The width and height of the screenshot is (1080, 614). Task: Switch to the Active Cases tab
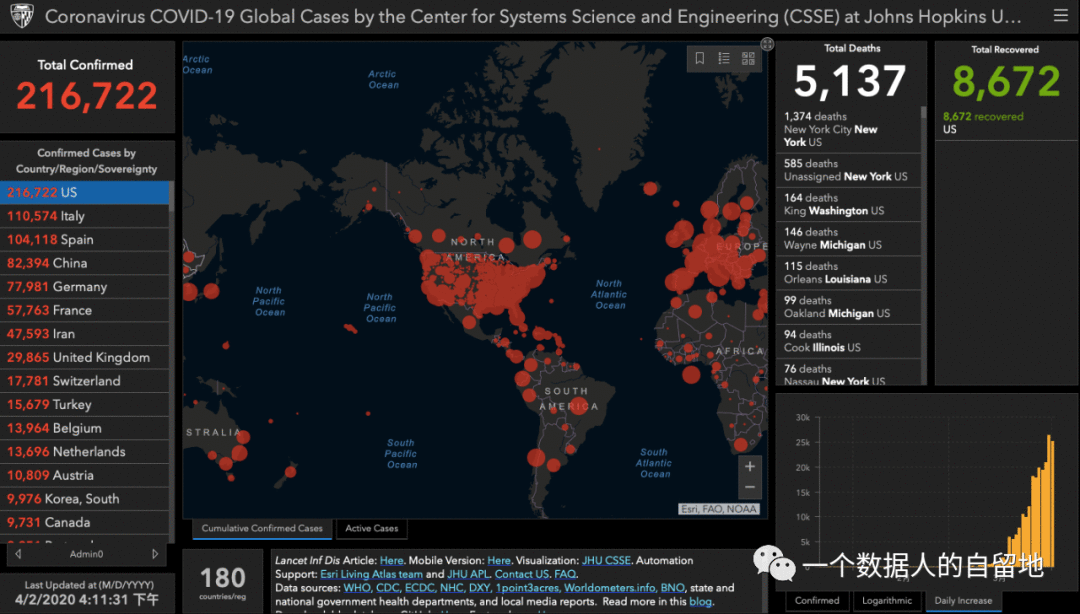coord(372,529)
